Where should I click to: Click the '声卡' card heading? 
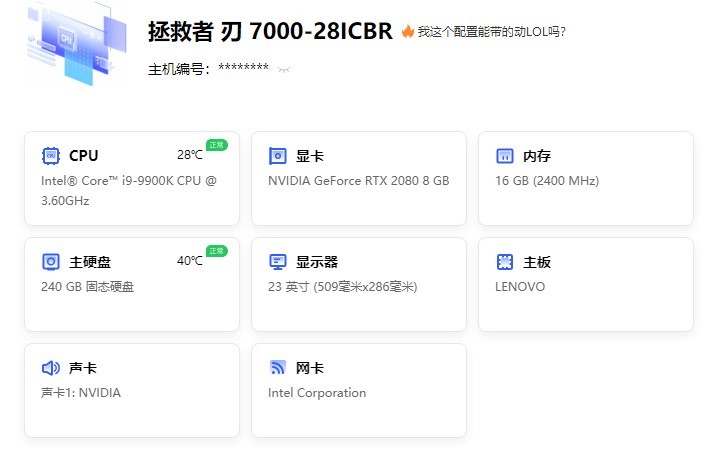pos(83,368)
